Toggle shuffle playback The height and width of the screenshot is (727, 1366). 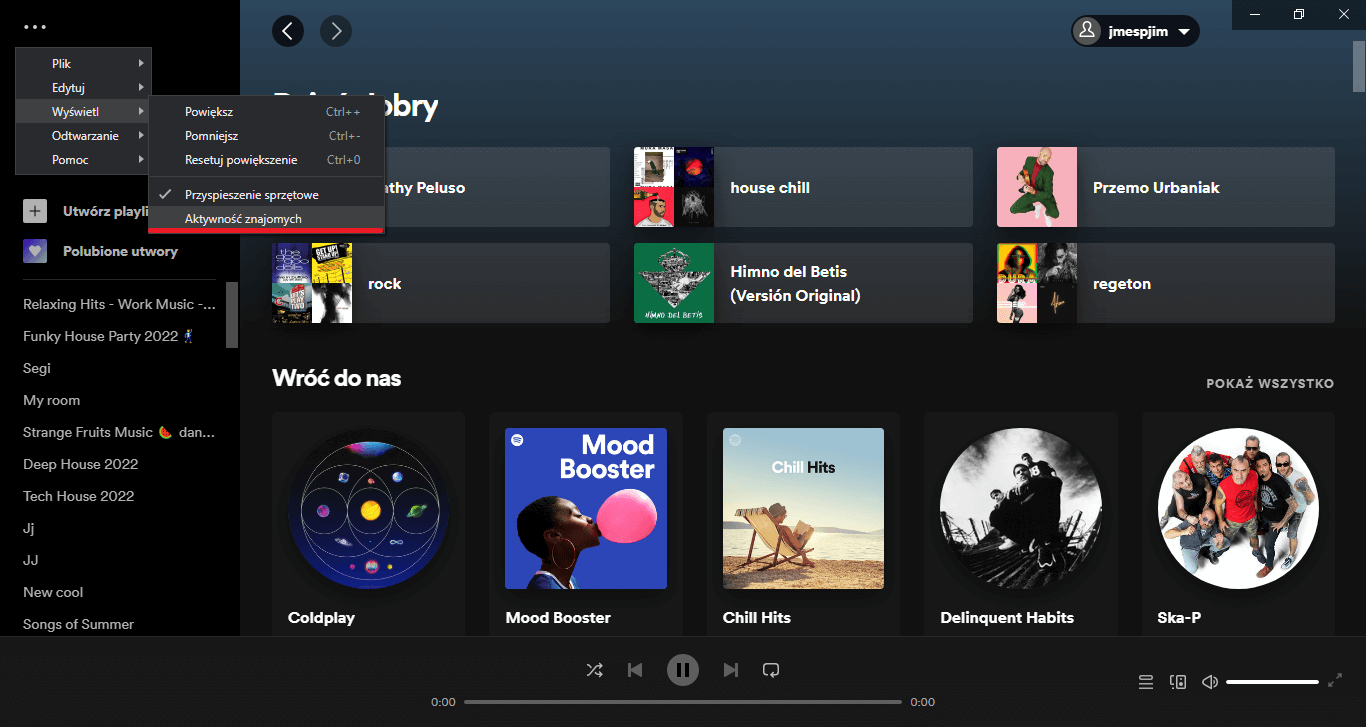[594, 670]
